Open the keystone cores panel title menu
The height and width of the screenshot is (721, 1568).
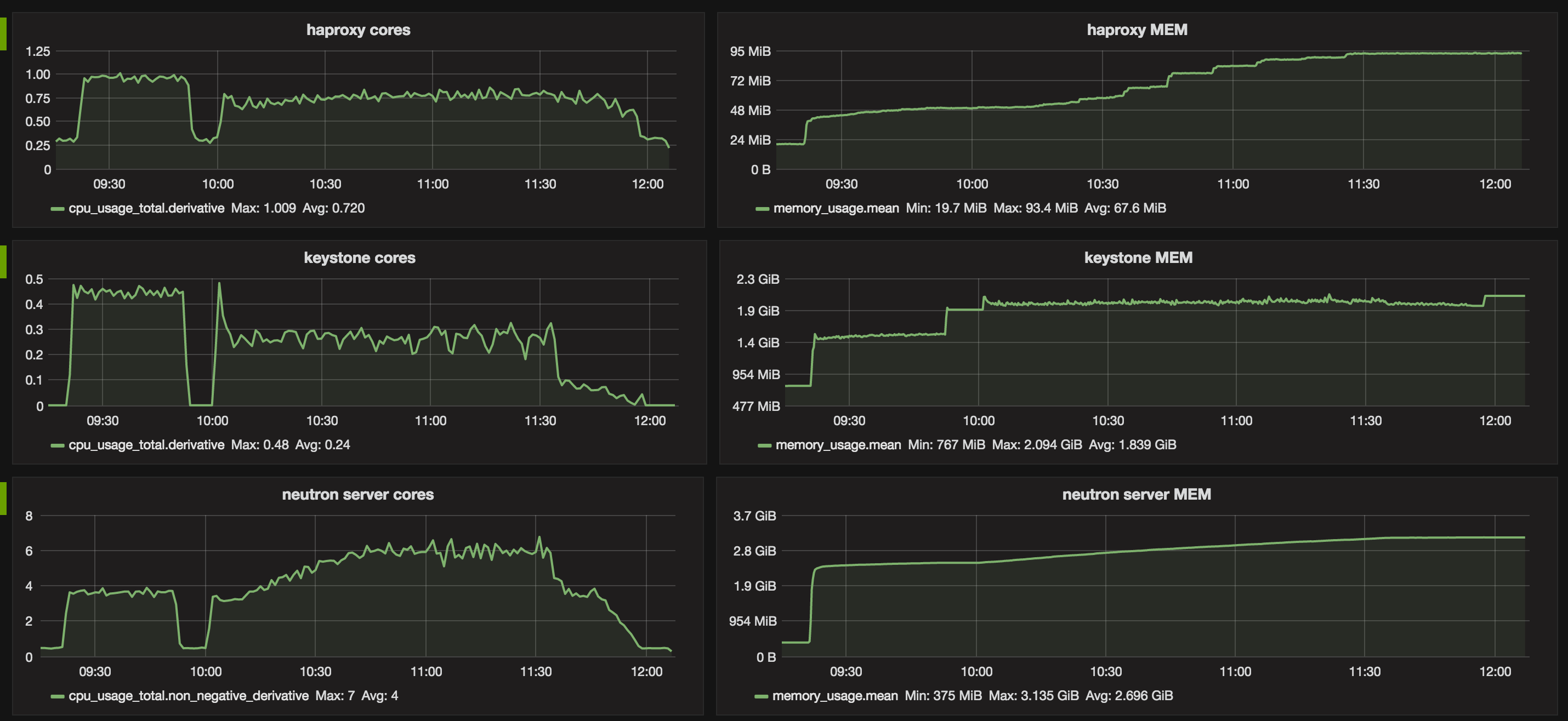359,258
